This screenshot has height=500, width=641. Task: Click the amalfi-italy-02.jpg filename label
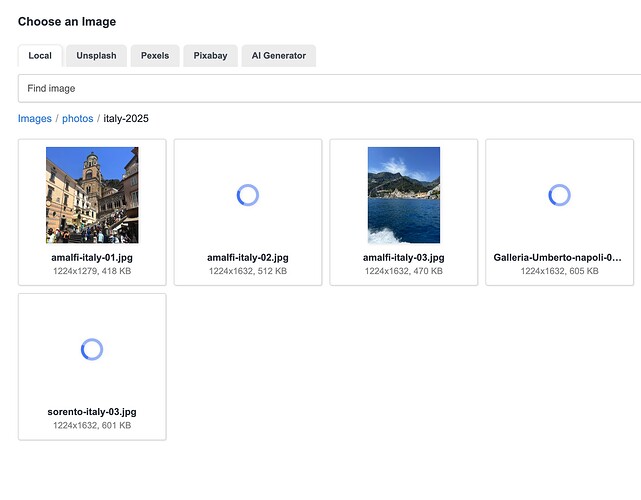[x=248, y=258]
